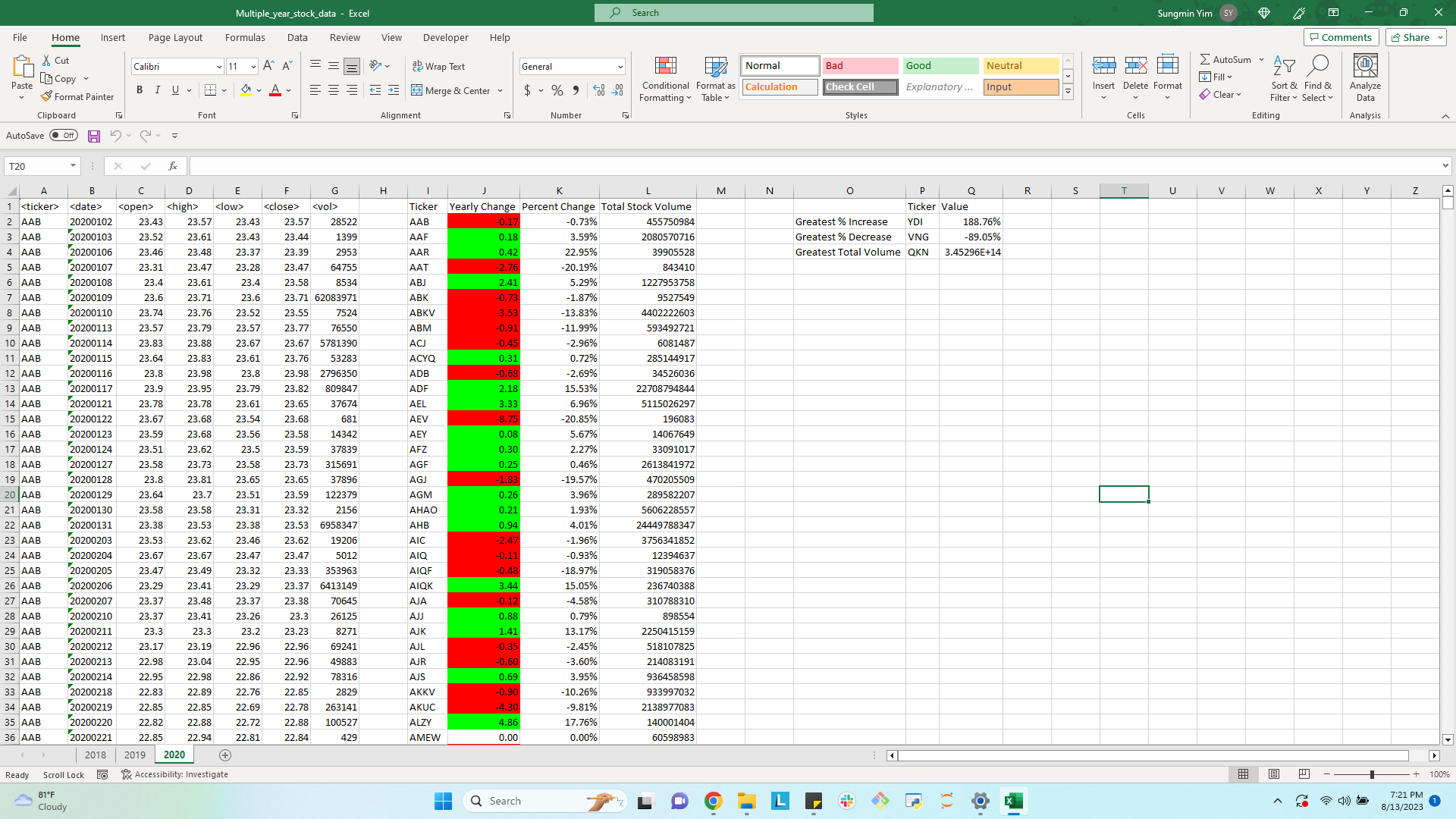Click Format as Table
Image resolution: width=1456 pixels, height=819 pixels.
click(715, 80)
